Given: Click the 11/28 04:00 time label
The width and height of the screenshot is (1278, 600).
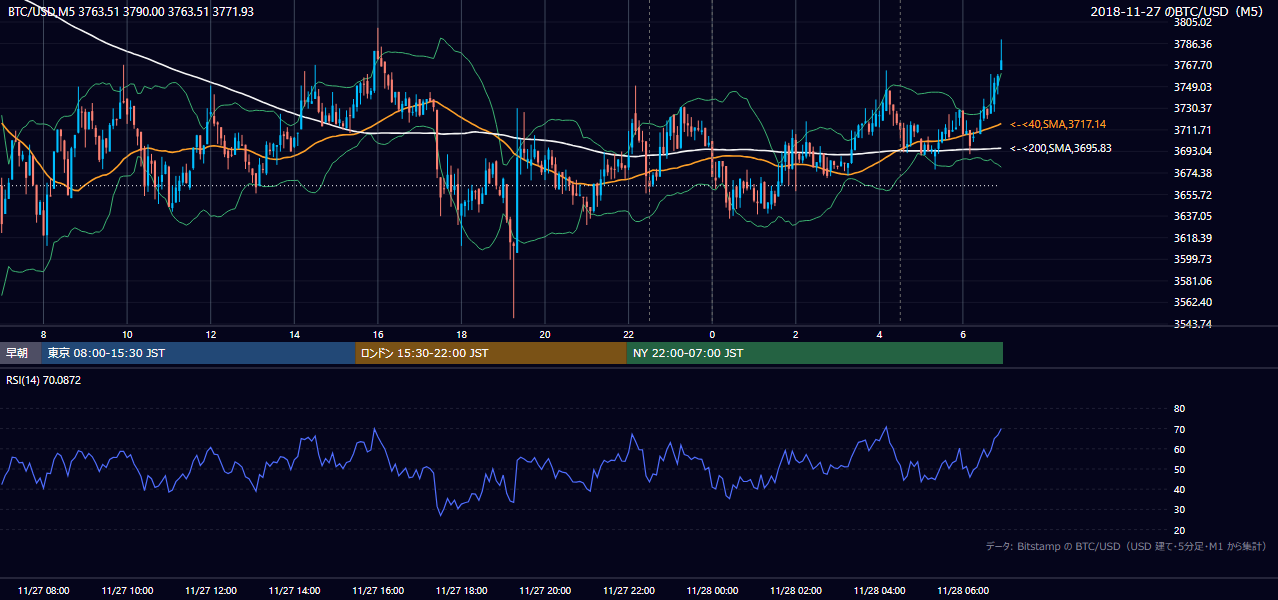Looking at the screenshot, I should pyautogui.click(x=879, y=591).
